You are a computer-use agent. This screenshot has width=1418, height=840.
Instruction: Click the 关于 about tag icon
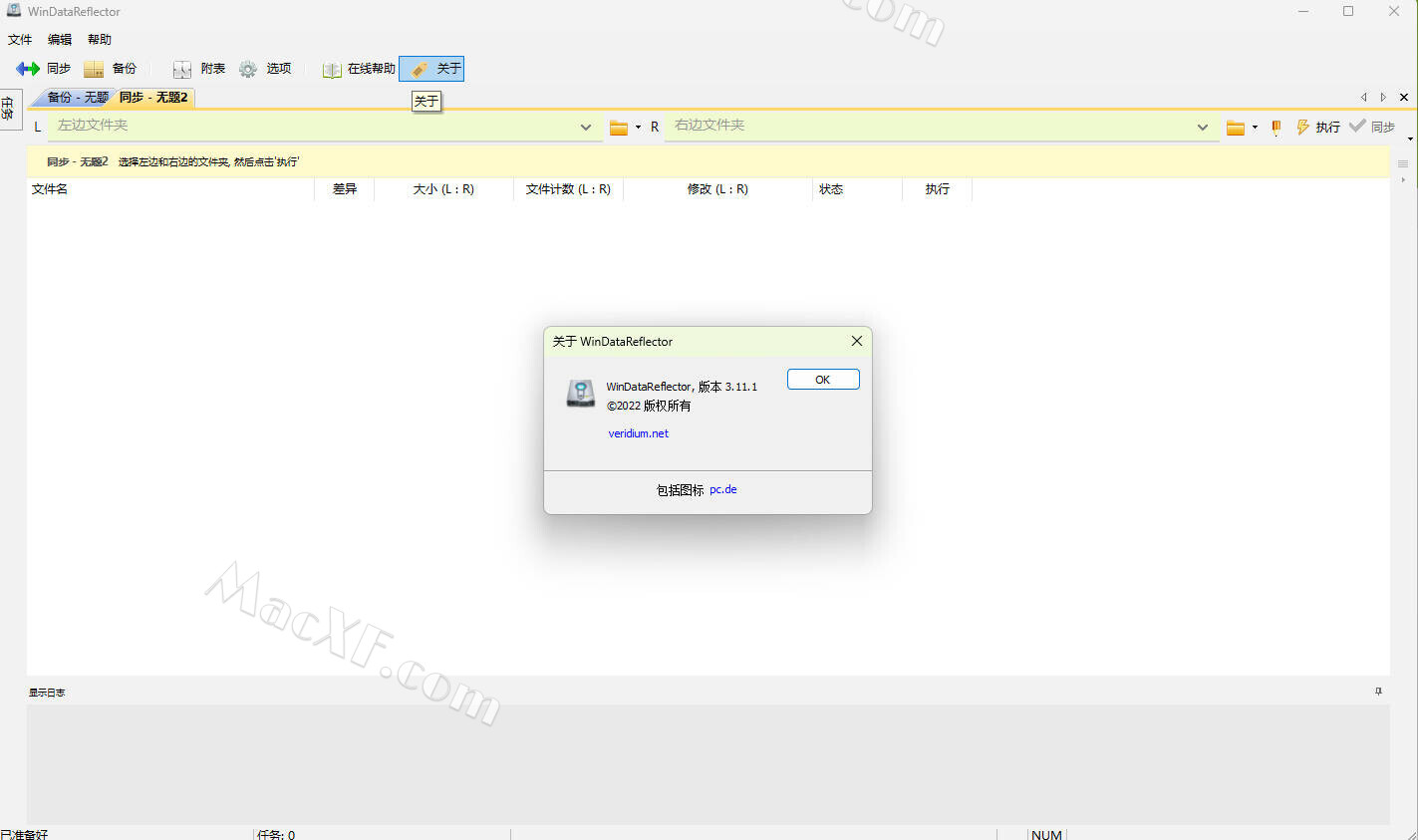point(421,69)
